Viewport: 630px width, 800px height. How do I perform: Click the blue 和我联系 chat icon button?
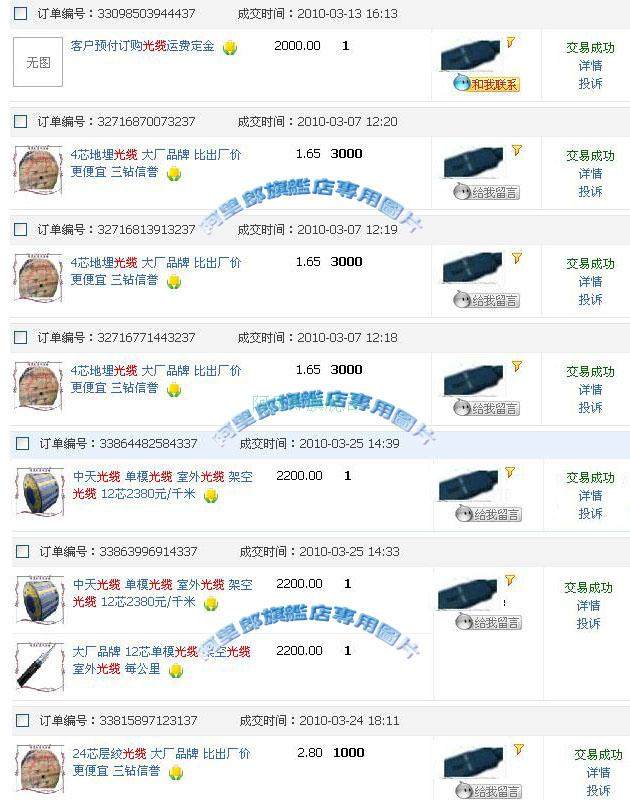pyautogui.click(x=486, y=84)
